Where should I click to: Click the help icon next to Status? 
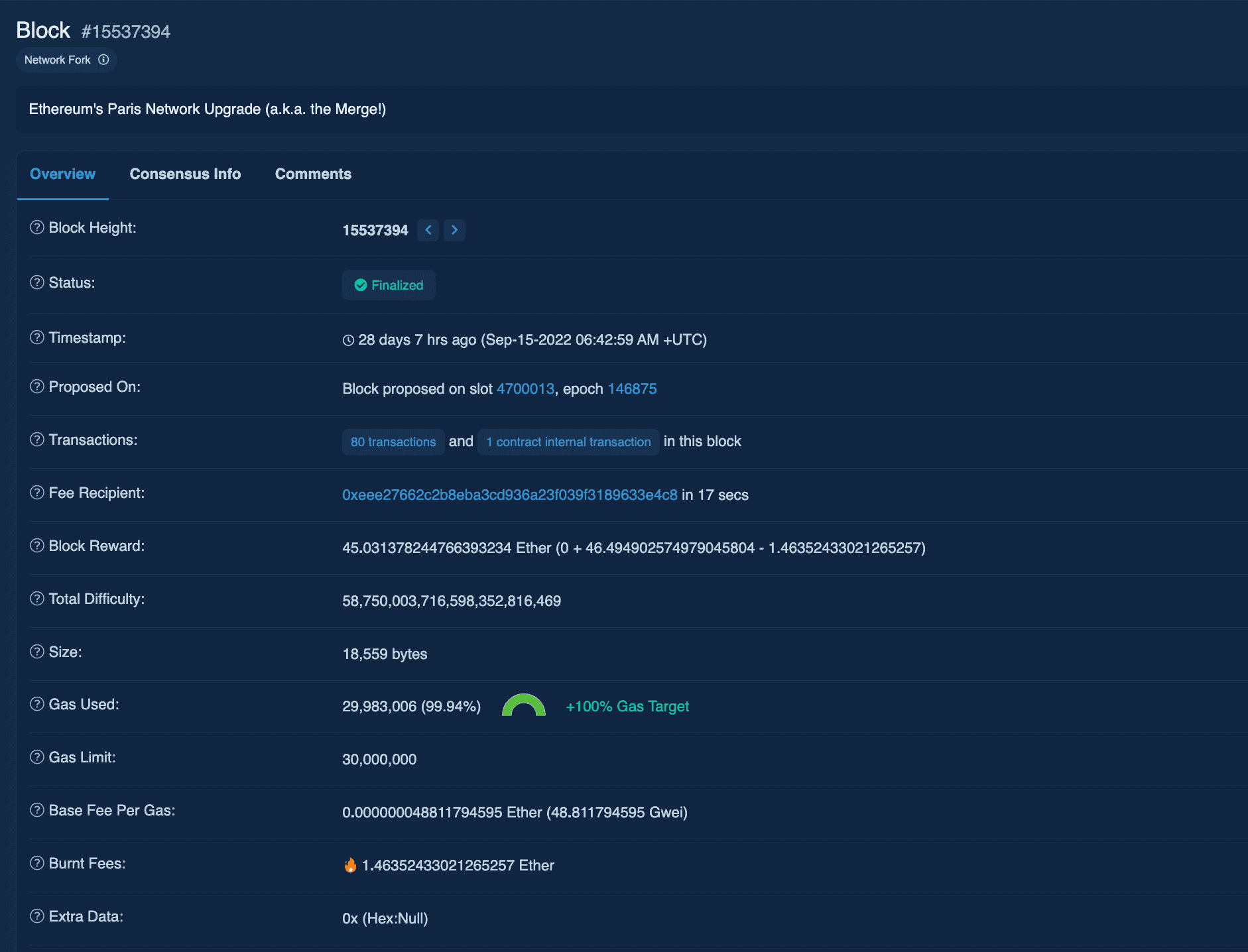[x=37, y=282]
